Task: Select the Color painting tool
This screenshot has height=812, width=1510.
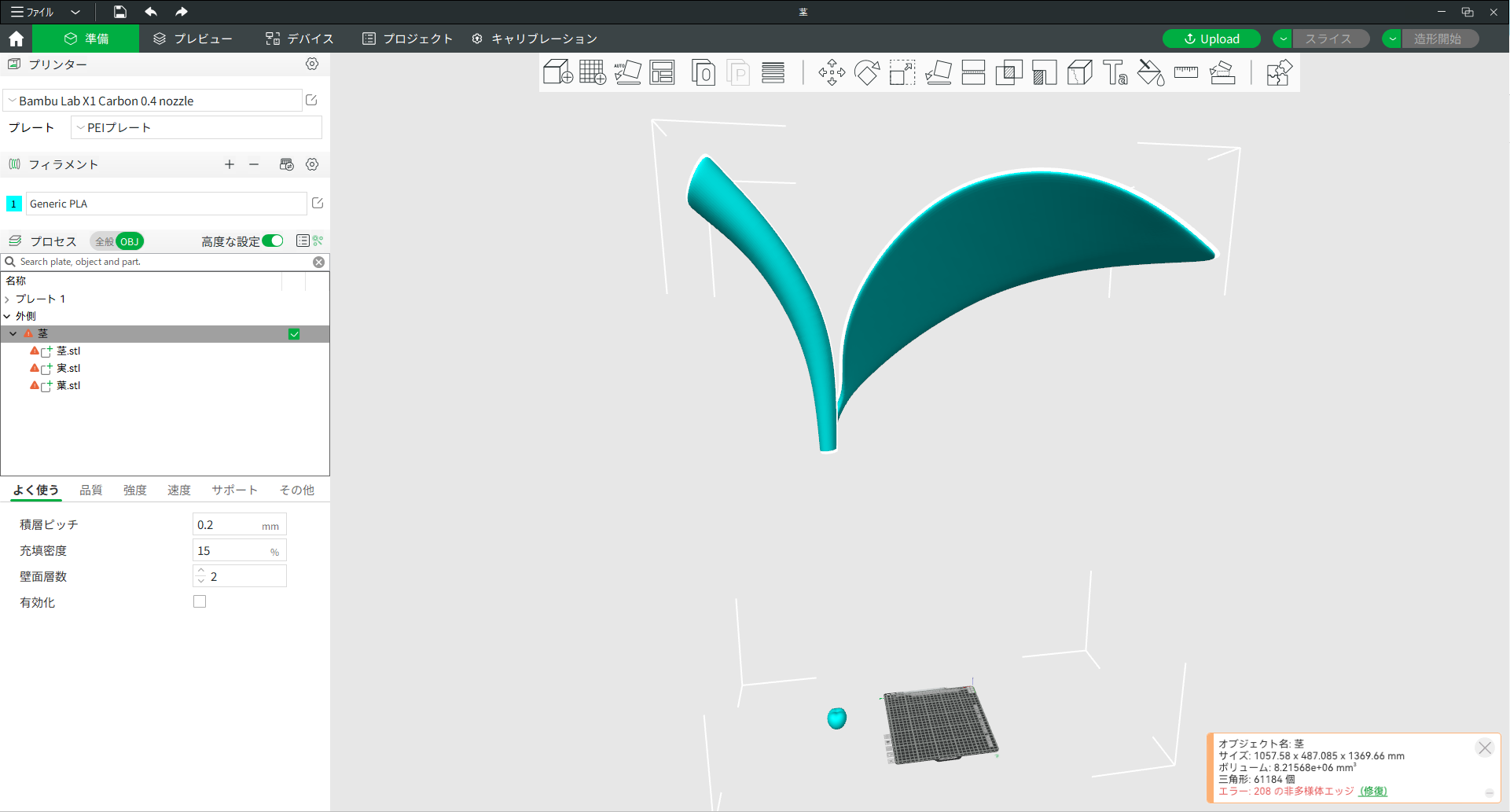Action: 1151,73
